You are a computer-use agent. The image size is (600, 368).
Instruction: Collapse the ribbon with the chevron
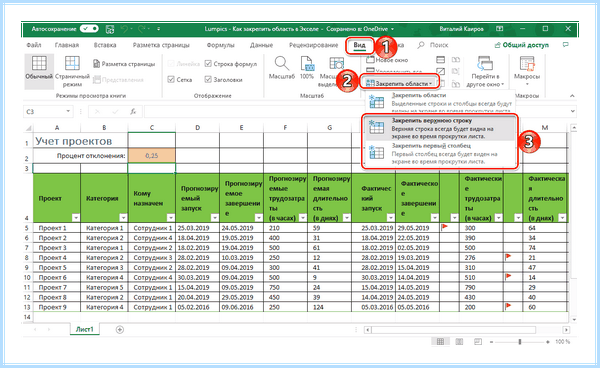572,96
